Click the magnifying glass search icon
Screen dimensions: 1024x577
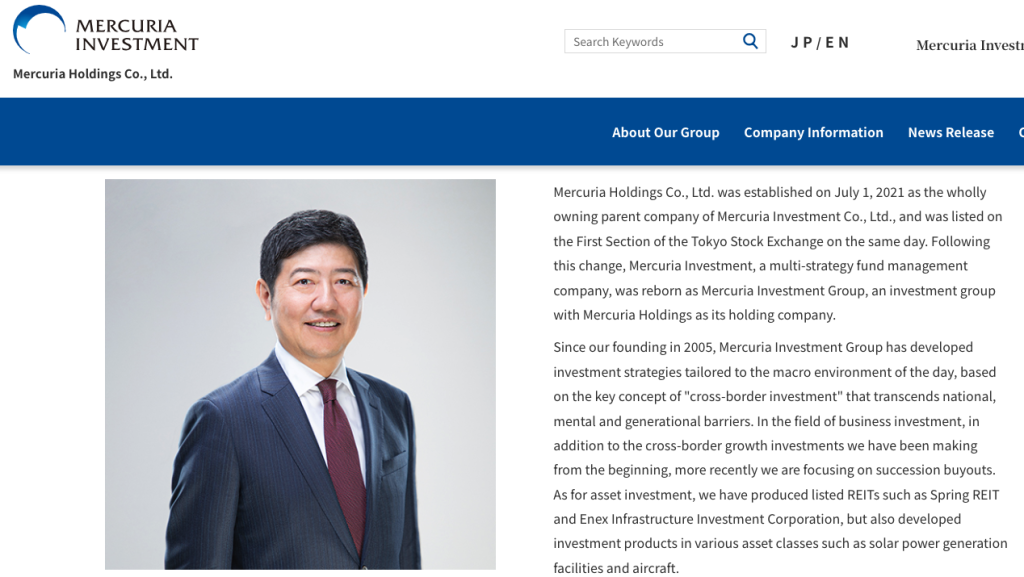point(750,41)
